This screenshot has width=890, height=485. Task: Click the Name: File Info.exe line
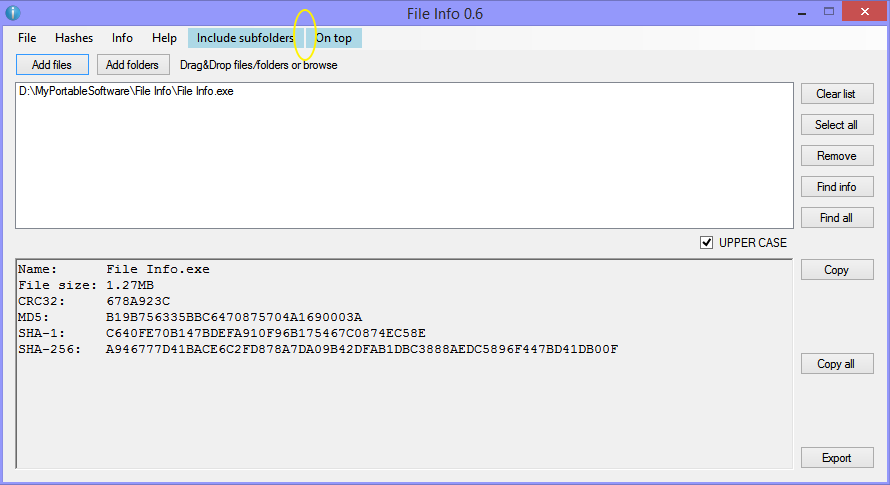pyautogui.click(x=114, y=270)
